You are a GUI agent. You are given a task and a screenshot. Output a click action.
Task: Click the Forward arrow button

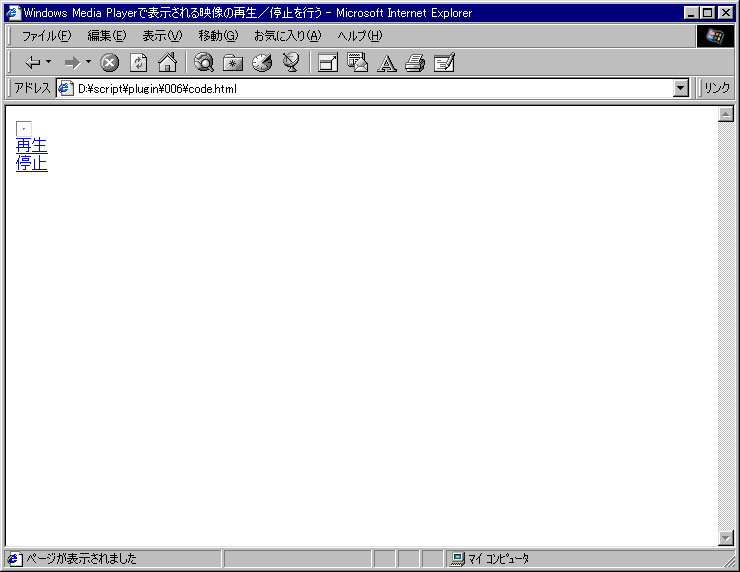click(72, 62)
